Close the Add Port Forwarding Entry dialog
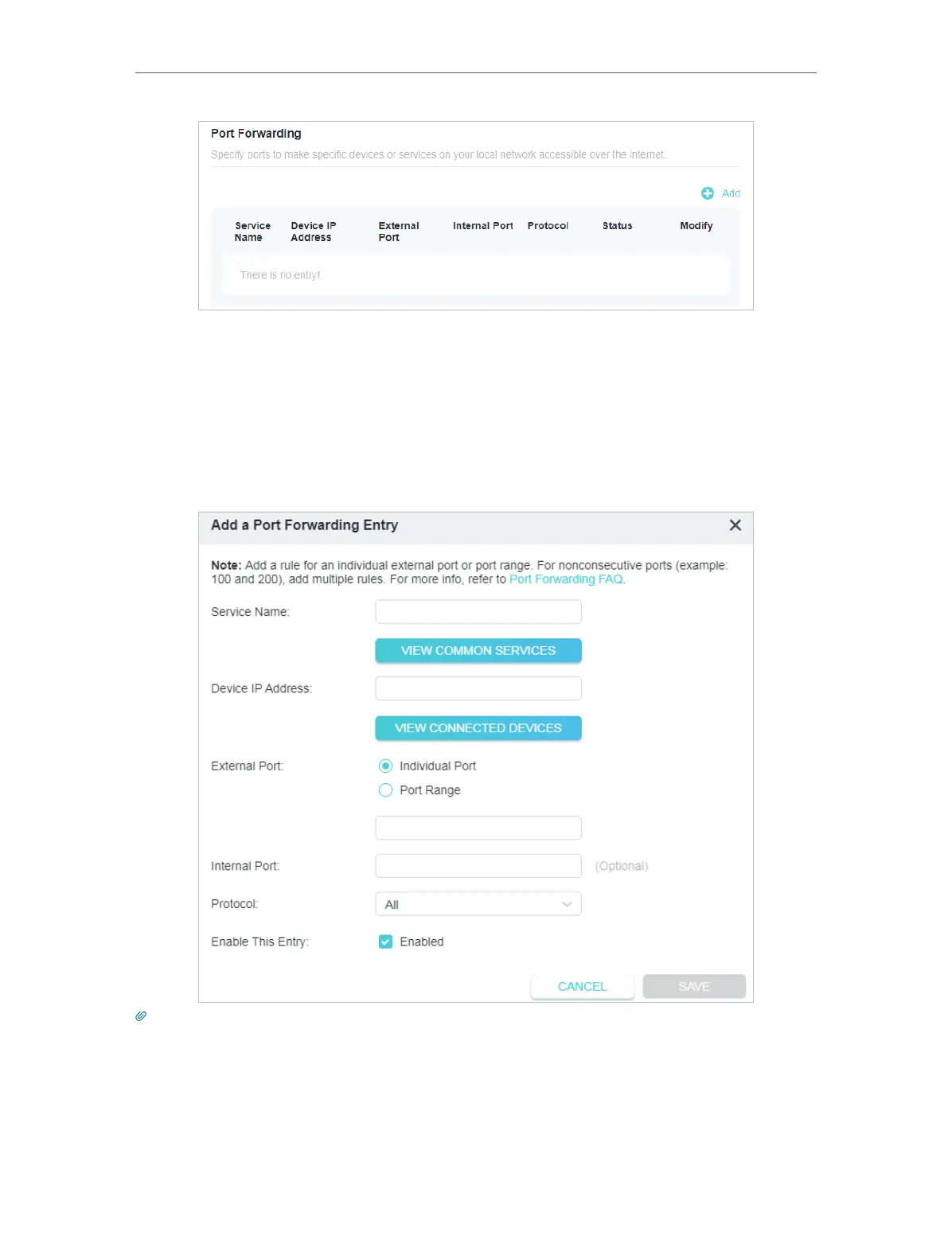 (x=735, y=525)
